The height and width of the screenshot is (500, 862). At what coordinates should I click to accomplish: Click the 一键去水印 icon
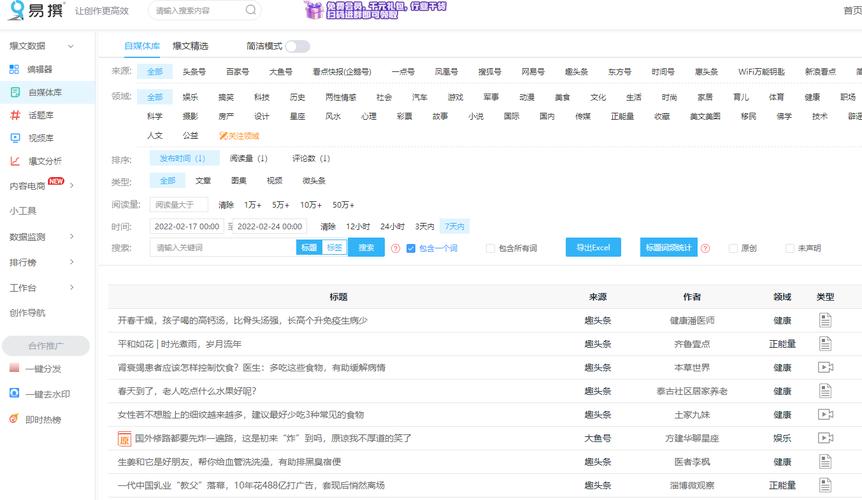pos(14,393)
